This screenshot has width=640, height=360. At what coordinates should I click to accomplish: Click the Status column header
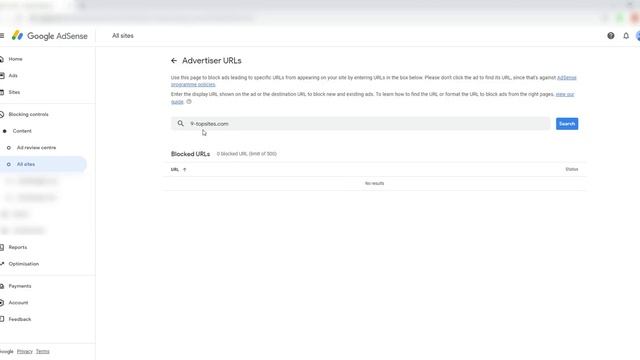click(x=571, y=169)
